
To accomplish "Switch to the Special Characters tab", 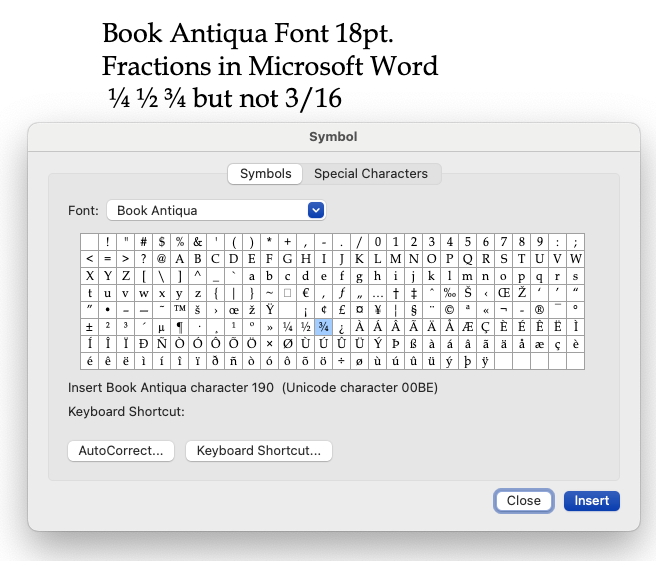I will [x=371, y=174].
